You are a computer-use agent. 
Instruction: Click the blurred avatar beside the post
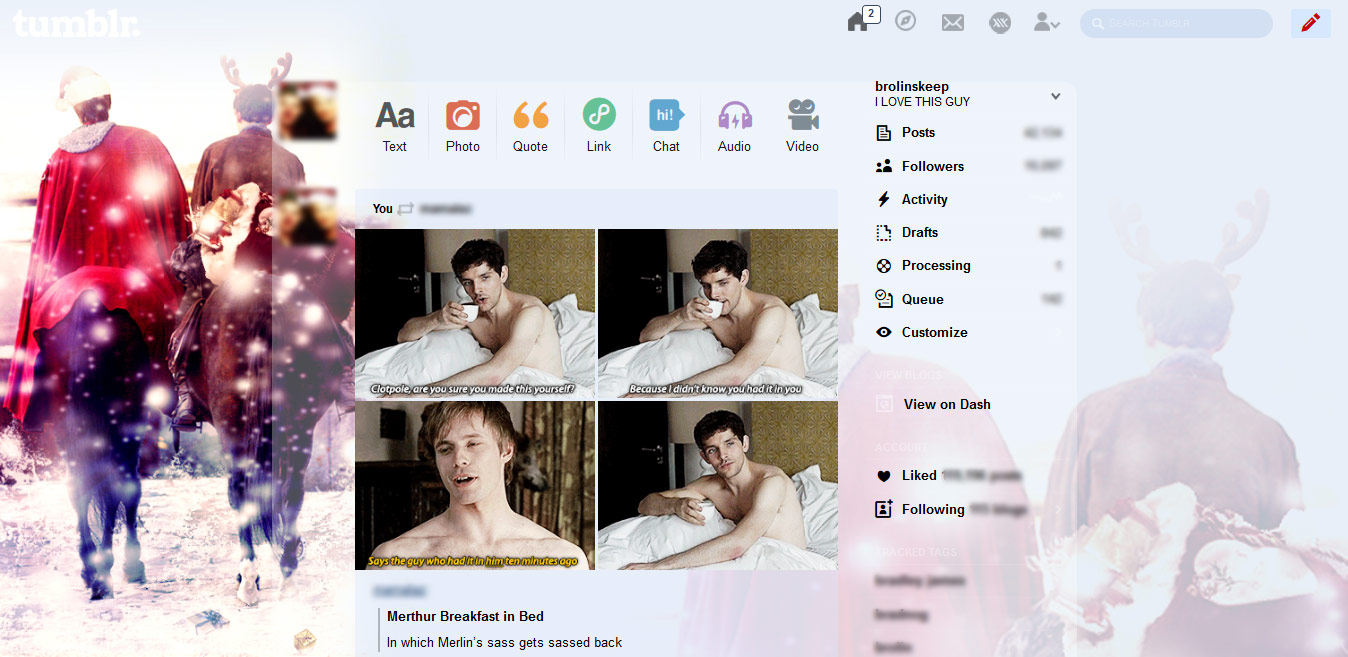(307, 217)
